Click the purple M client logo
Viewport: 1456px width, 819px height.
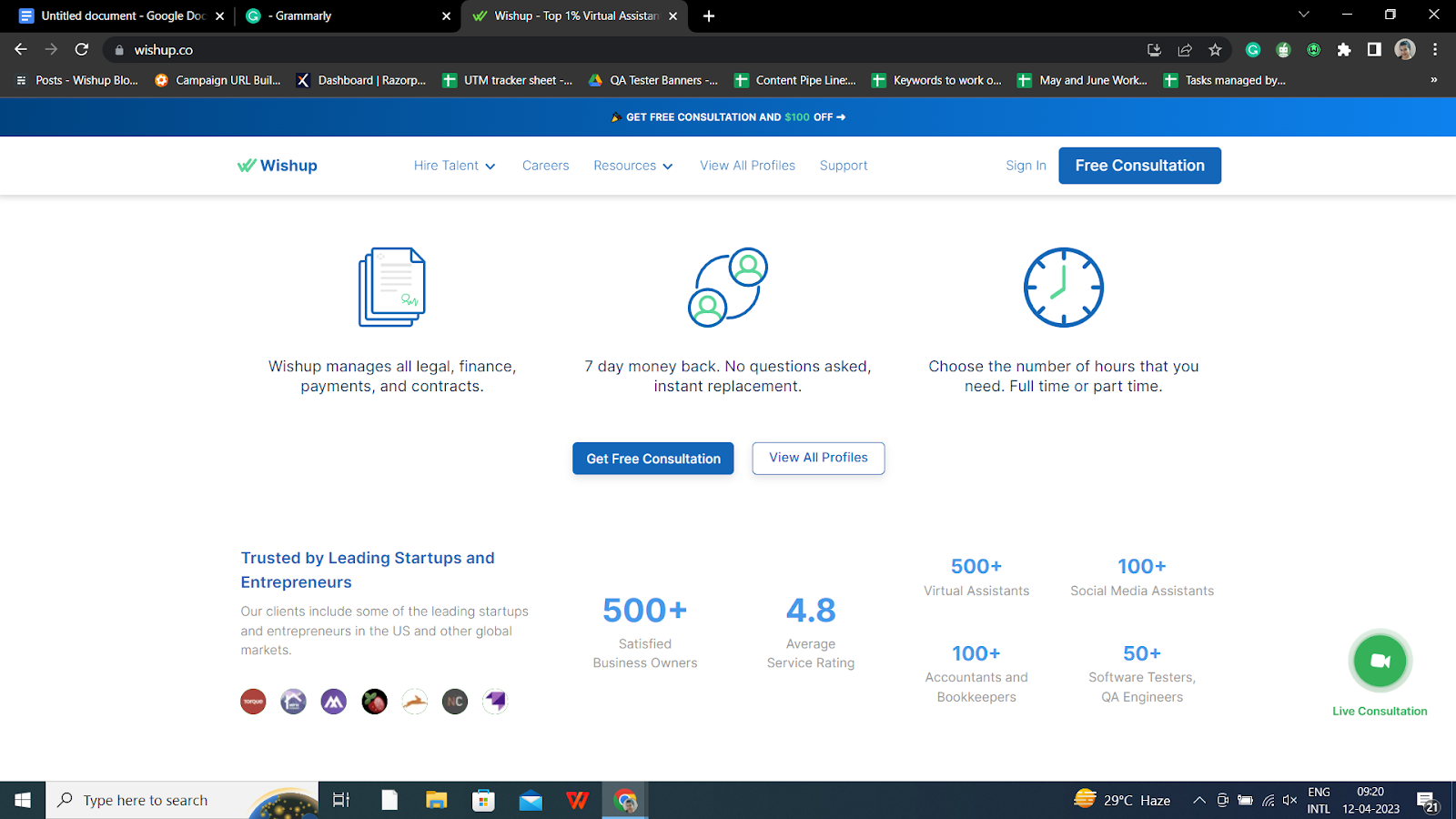point(334,702)
